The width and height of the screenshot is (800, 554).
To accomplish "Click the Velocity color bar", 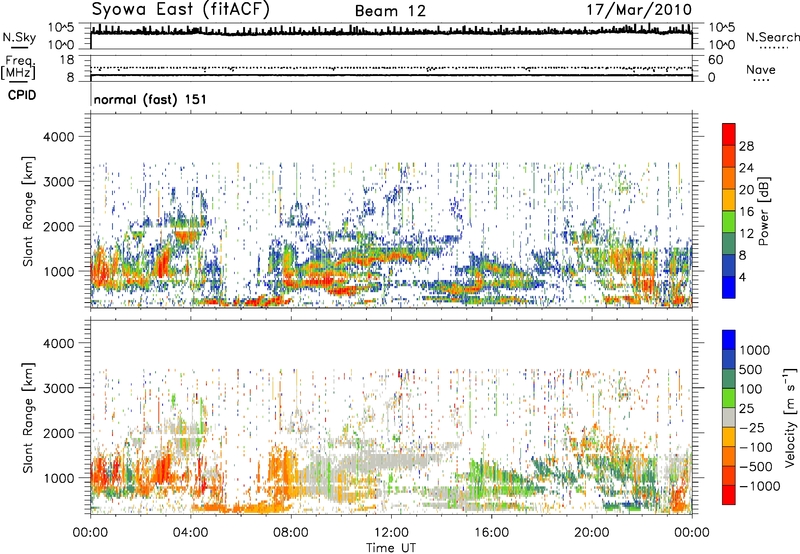I will (x=729, y=417).
